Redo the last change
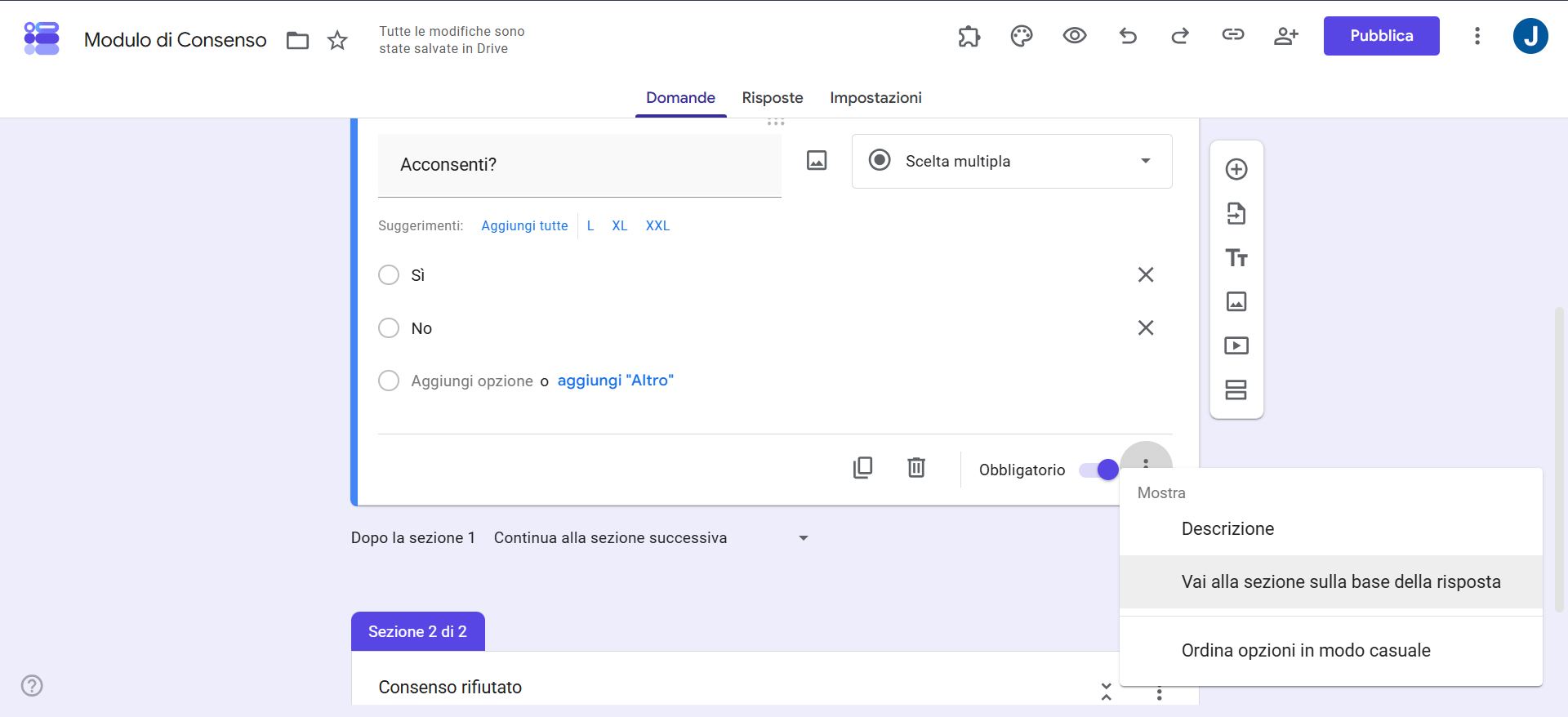Image resolution: width=1568 pixels, height=717 pixels. click(x=1180, y=36)
